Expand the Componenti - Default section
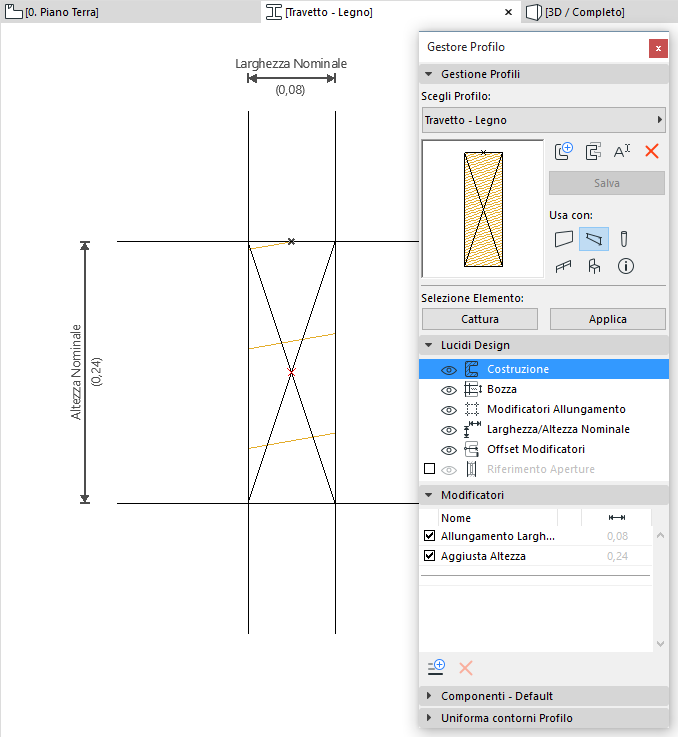This screenshot has width=678, height=737. (x=429, y=696)
